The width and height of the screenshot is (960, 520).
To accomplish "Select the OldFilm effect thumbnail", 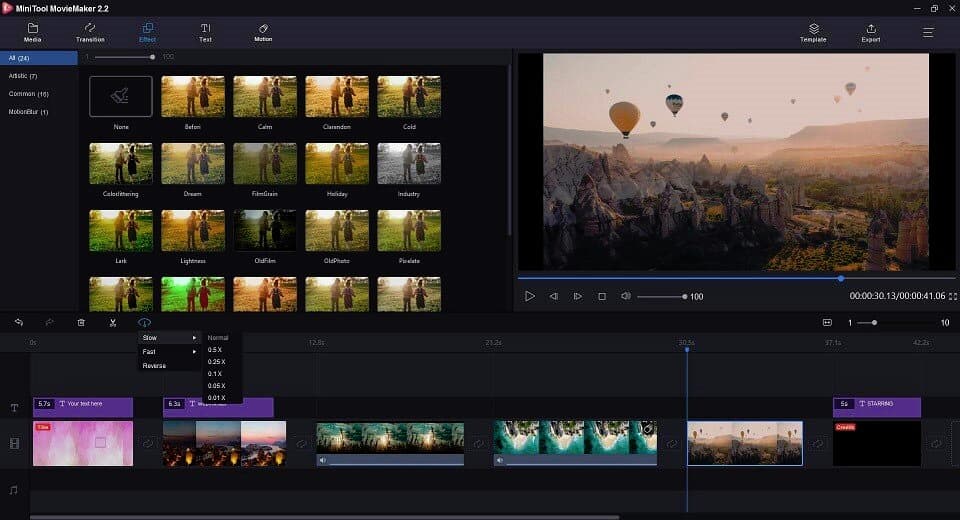I will 265,230.
